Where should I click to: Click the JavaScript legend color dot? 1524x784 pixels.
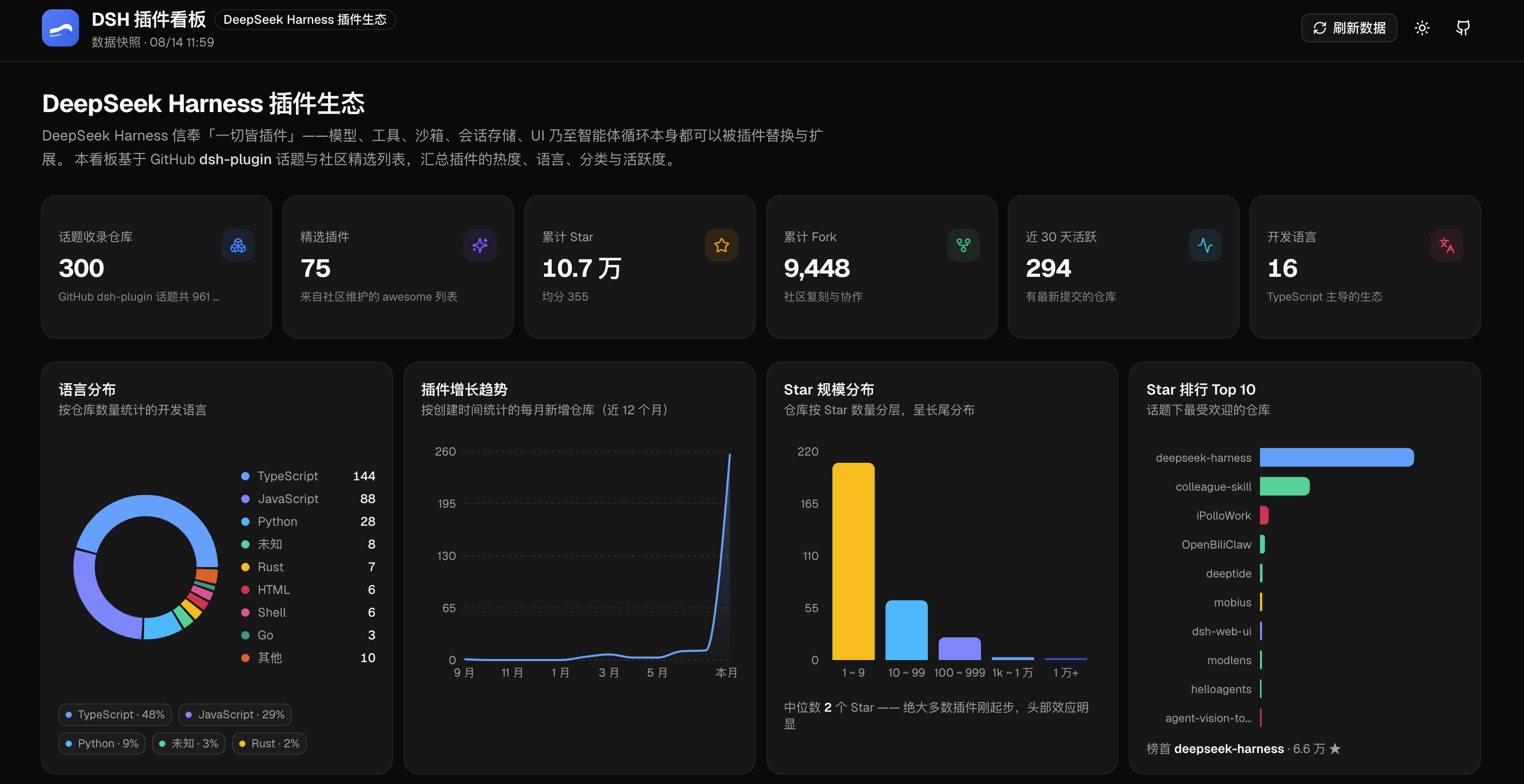coord(245,499)
